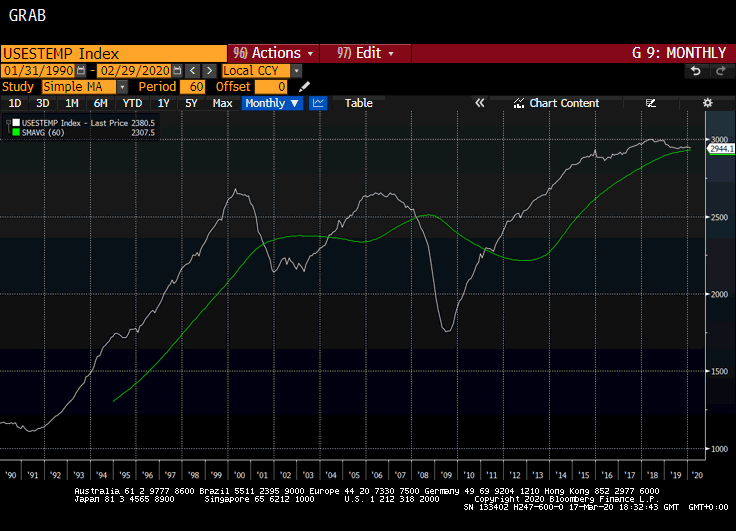The height and width of the screenshot is (531, 736).
Task: Click the pencil edit study icon
Action: (304, 87)
